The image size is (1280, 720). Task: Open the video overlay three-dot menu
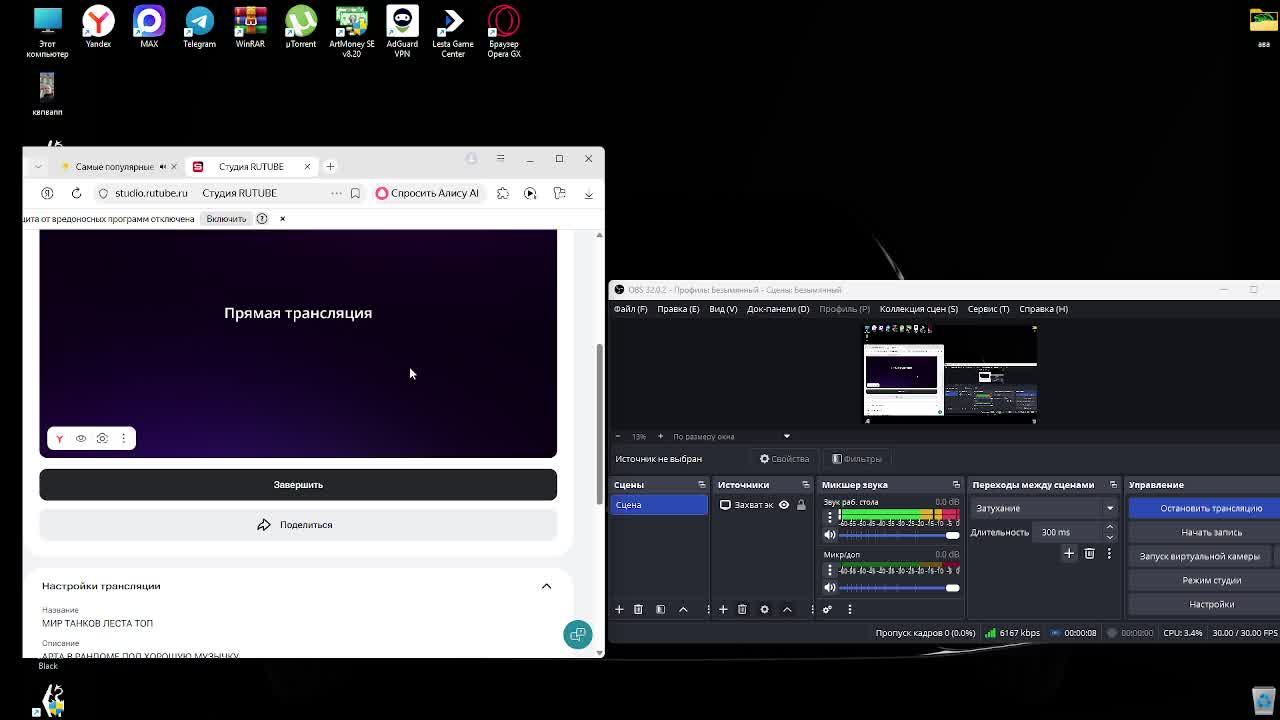pos(124,438)
